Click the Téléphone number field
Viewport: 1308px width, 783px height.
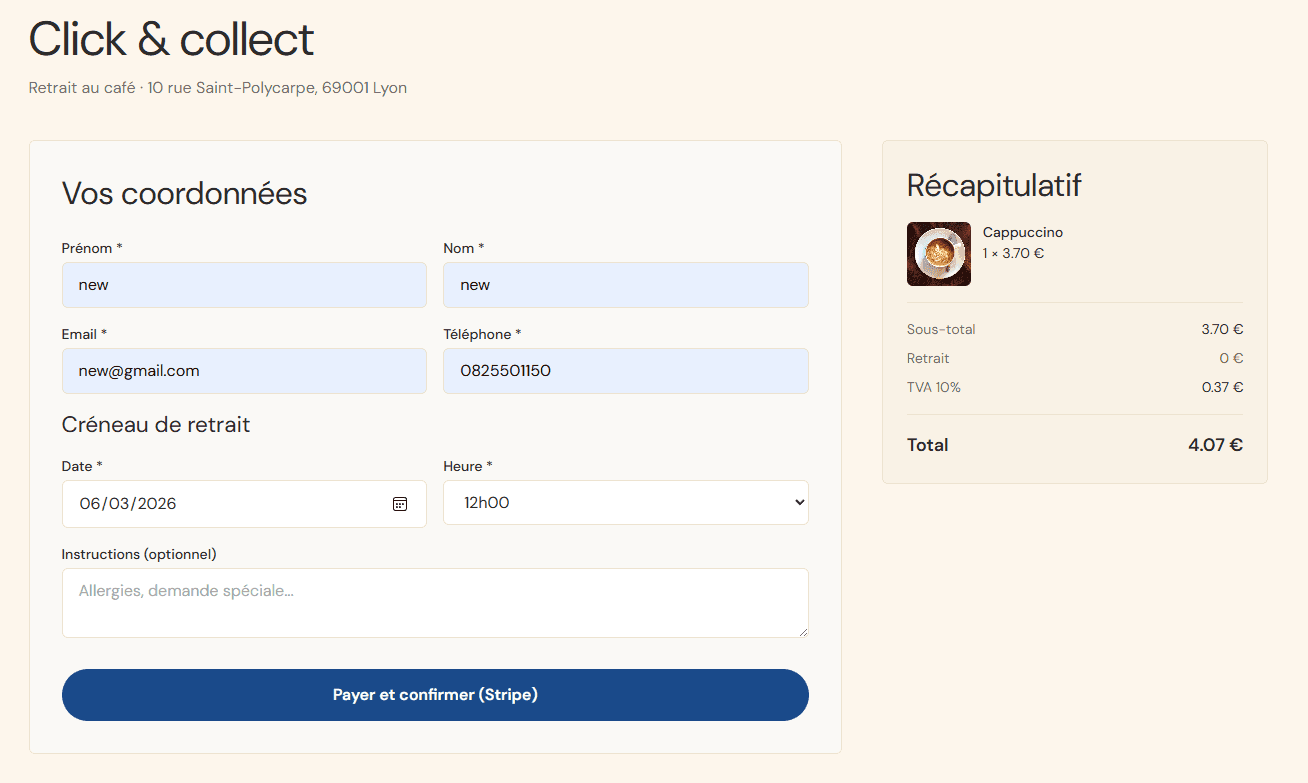tap(625, 371)
